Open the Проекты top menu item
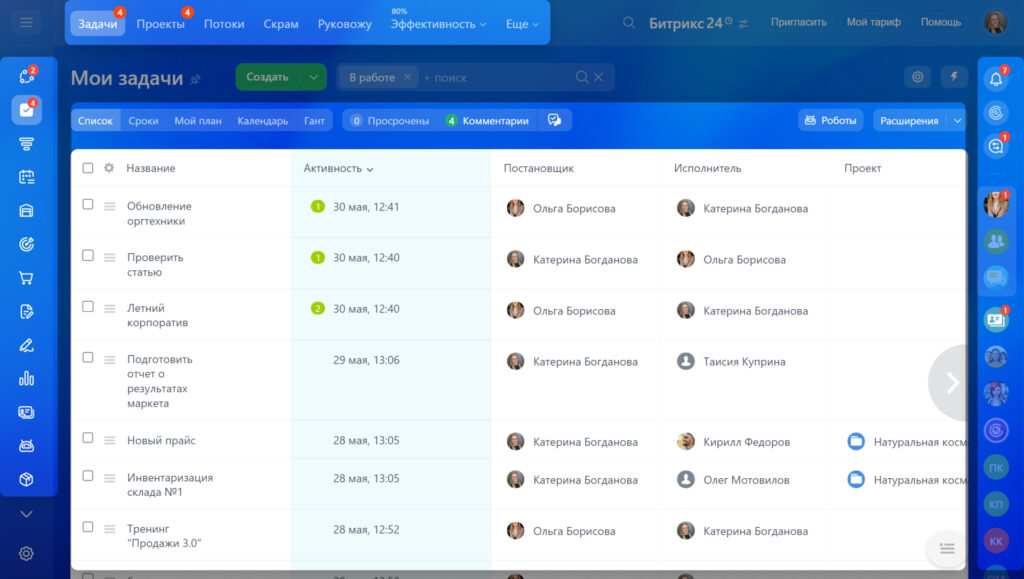1024x579 pixels. click(160, 24)
